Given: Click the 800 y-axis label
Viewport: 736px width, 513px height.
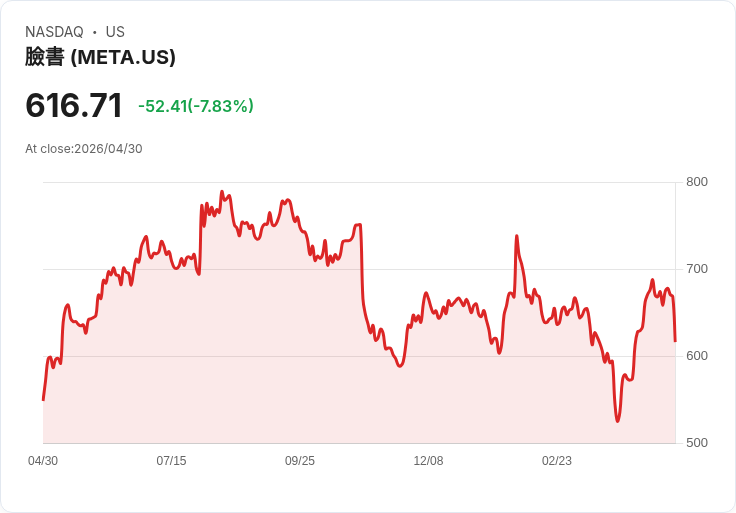Looking at the screenshot, I should point(696,182).
